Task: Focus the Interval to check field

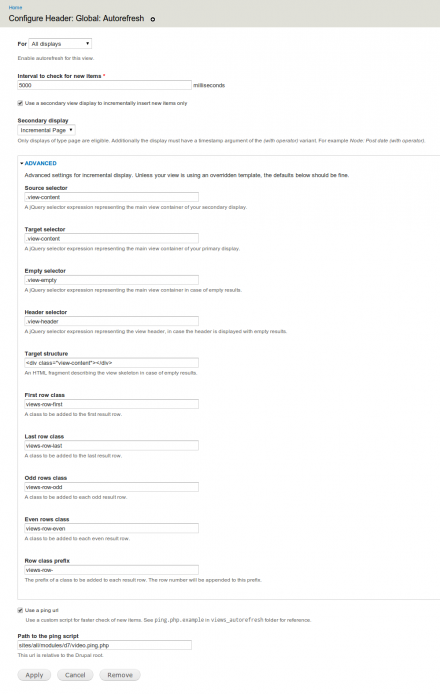Action: pyautogui.click(x=104, y=85)
